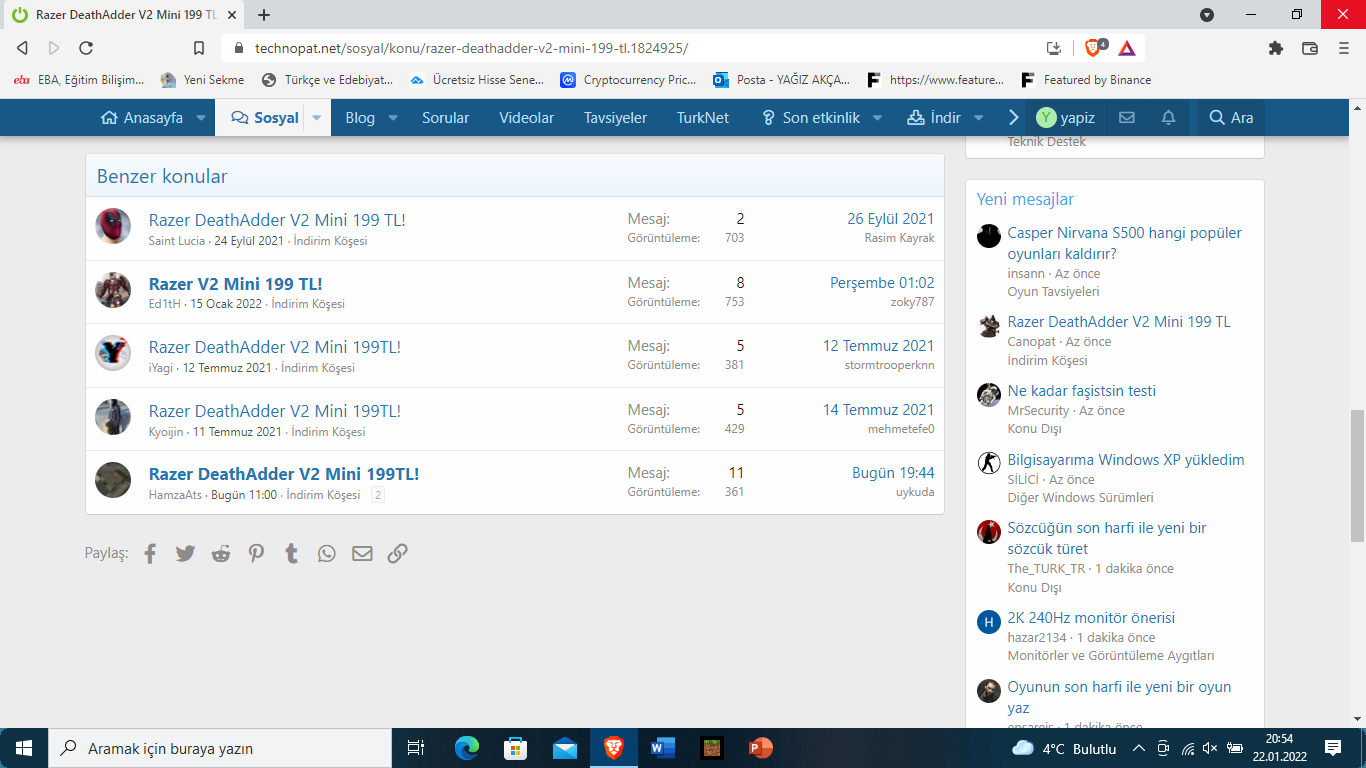The height and width of the screenshot is (768, 1366).
Task: Show hidden system tray icons
Action: coord(1138,748)
